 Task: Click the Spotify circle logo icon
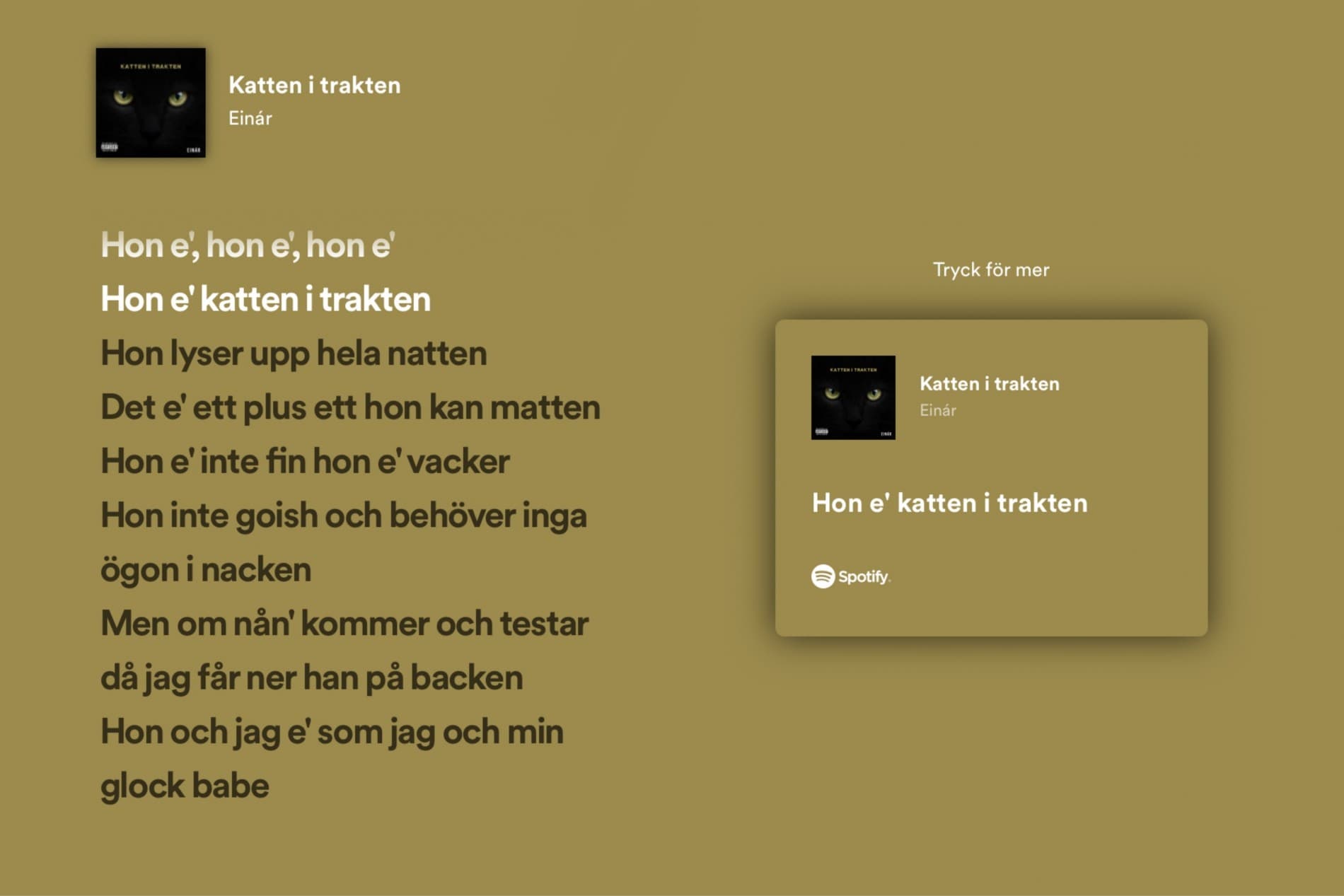[x=823, y=576]
